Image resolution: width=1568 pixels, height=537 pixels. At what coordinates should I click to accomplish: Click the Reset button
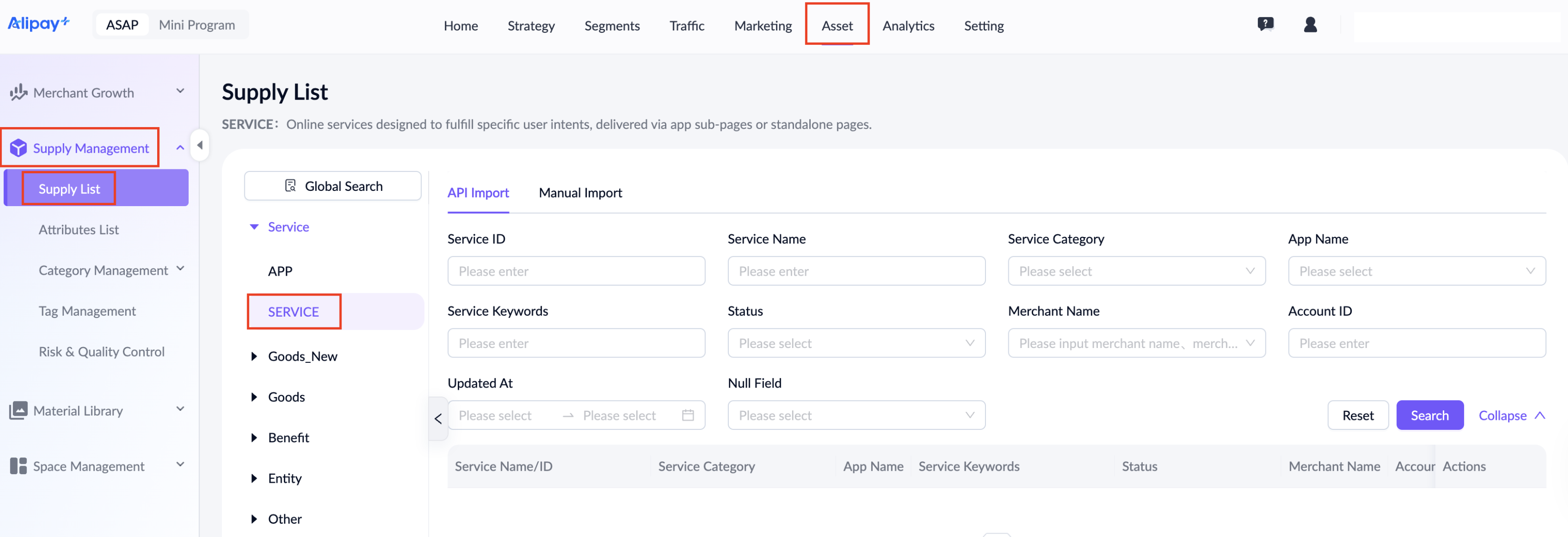coord(1357,415)
